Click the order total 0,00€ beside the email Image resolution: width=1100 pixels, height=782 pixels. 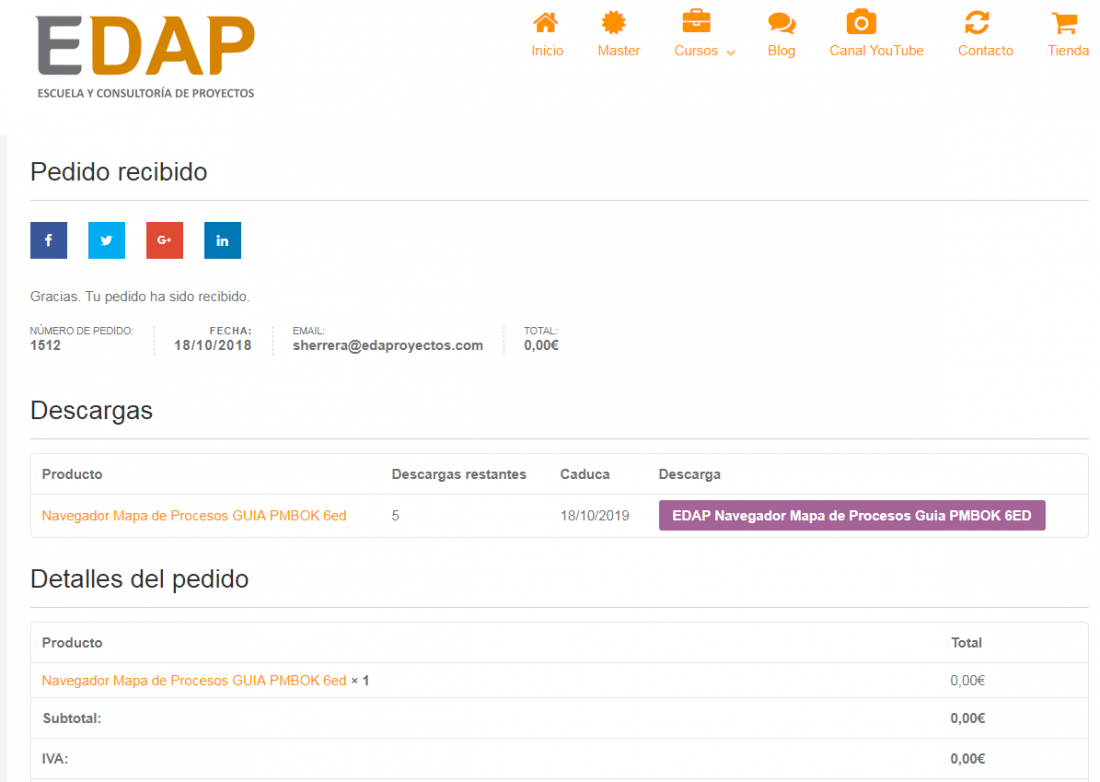tap(541, 345)
